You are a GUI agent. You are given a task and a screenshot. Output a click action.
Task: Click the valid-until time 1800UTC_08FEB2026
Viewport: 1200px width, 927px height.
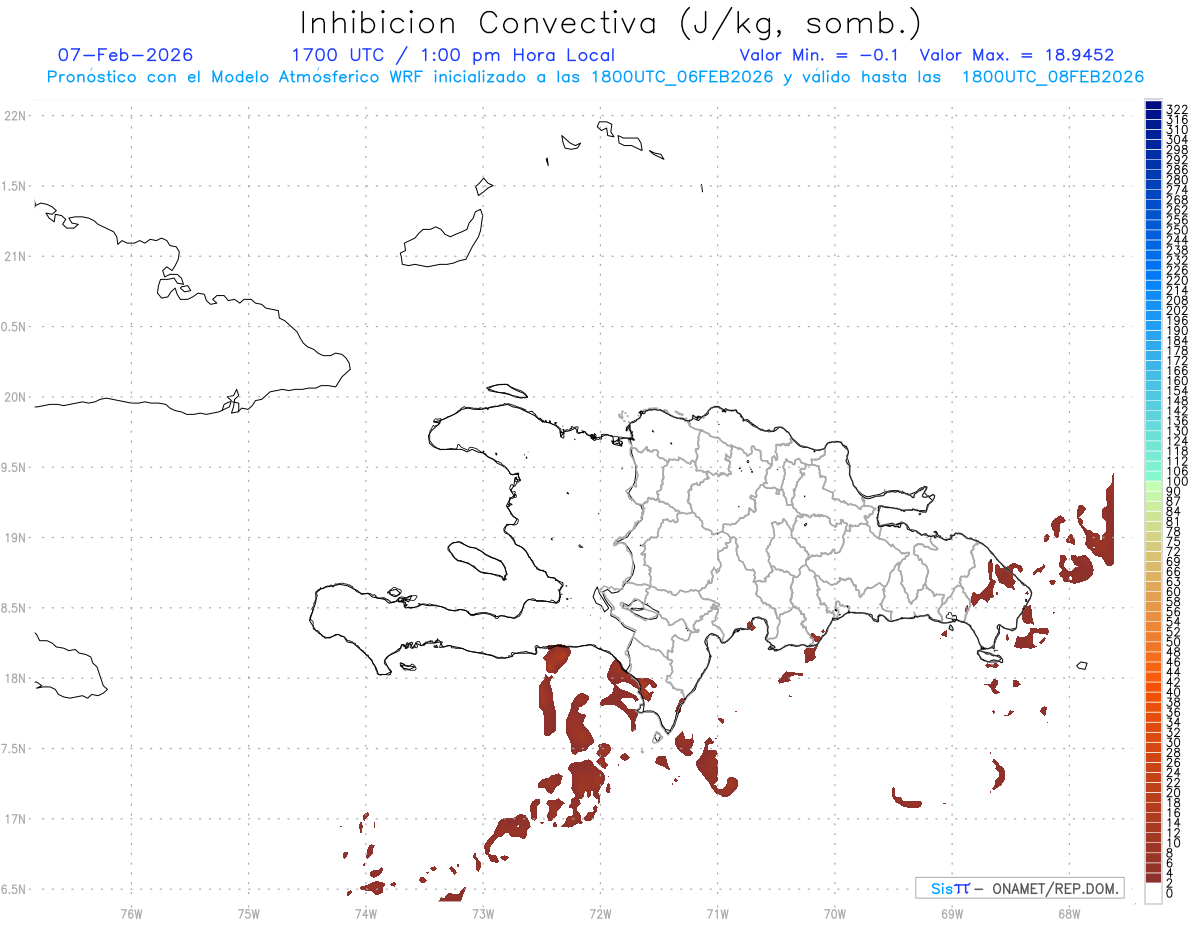pos(1053,77)
